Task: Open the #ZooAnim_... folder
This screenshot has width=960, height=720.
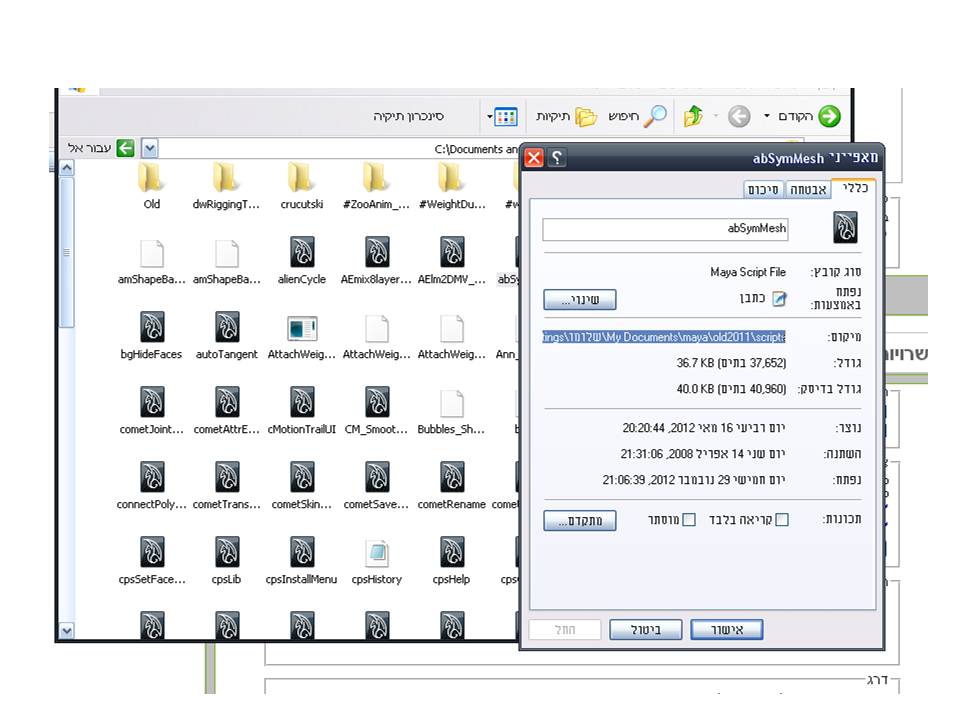Action: (376, 178)
